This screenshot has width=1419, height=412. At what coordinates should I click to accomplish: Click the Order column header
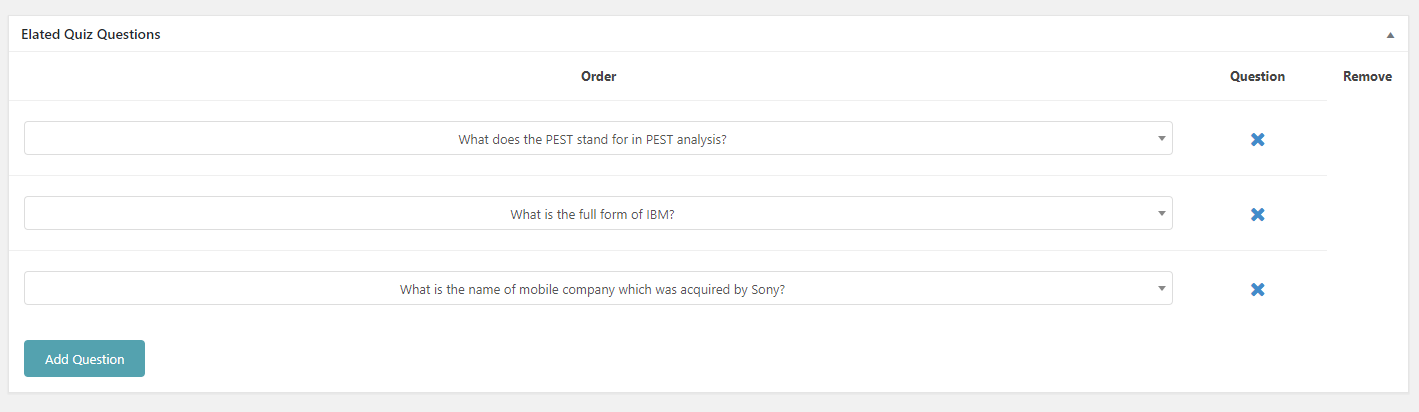(598, 76)
